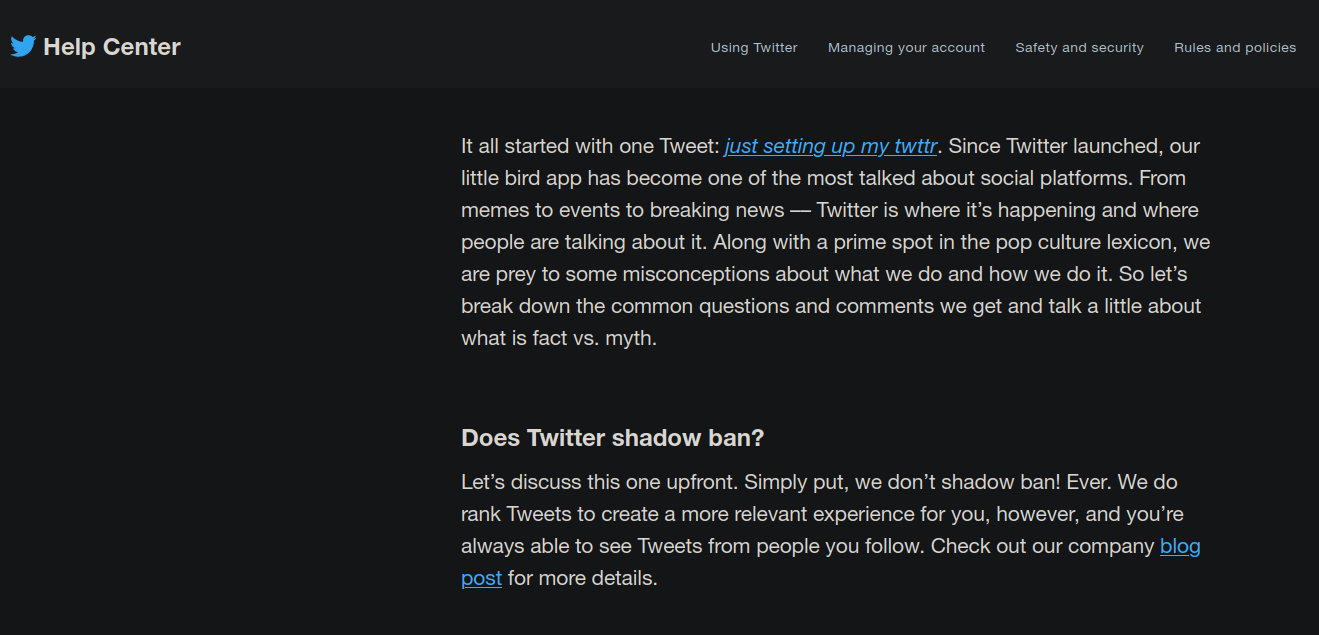Select Managing your account in navigation
This screenshot has height=635, width=1319.
(906, 47)
